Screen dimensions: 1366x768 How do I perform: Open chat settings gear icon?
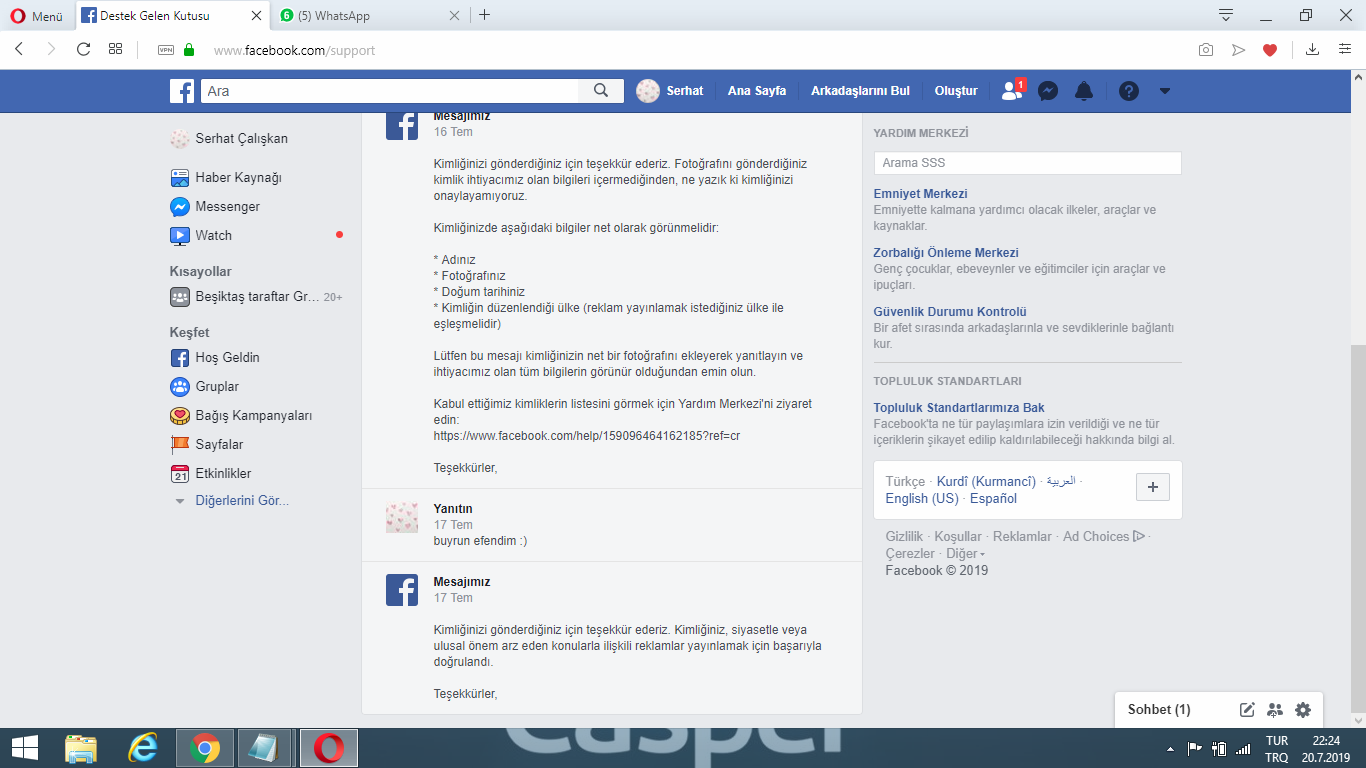1303,710
